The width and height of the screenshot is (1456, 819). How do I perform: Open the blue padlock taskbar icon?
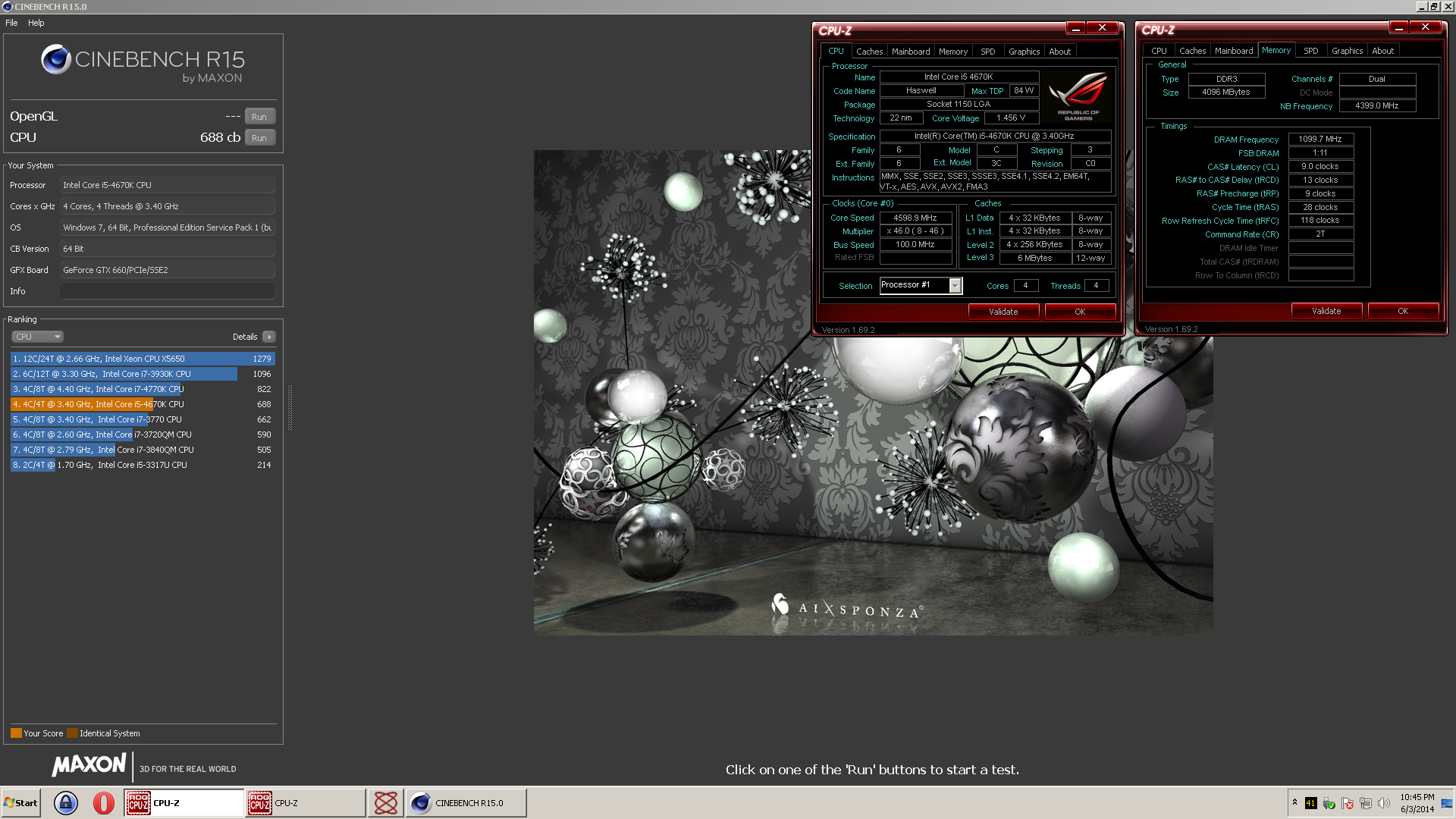66,803
